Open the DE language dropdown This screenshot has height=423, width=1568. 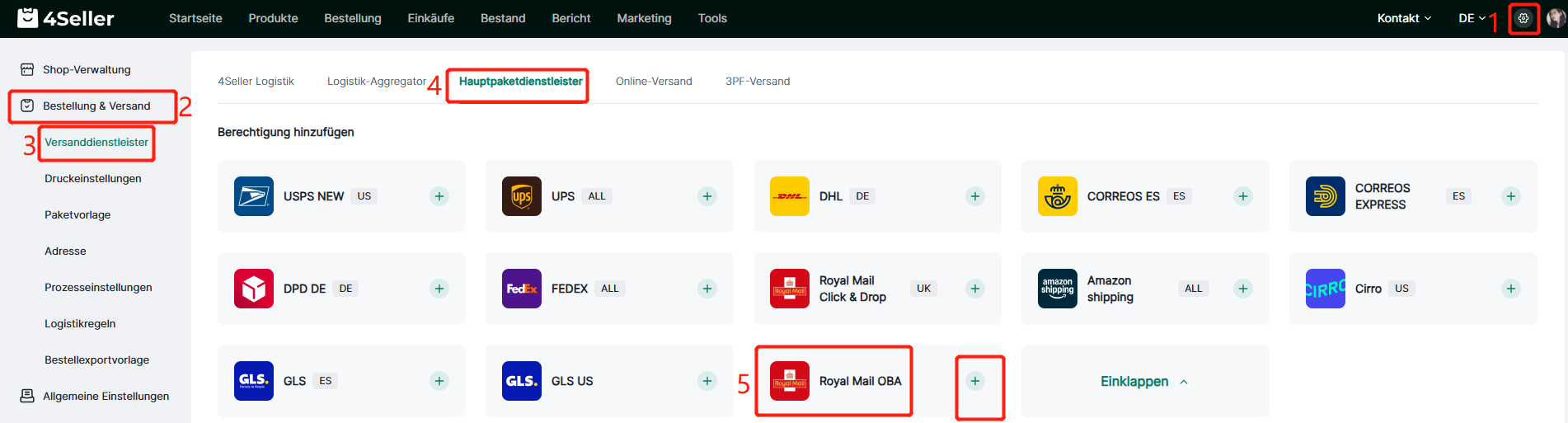1472,18
